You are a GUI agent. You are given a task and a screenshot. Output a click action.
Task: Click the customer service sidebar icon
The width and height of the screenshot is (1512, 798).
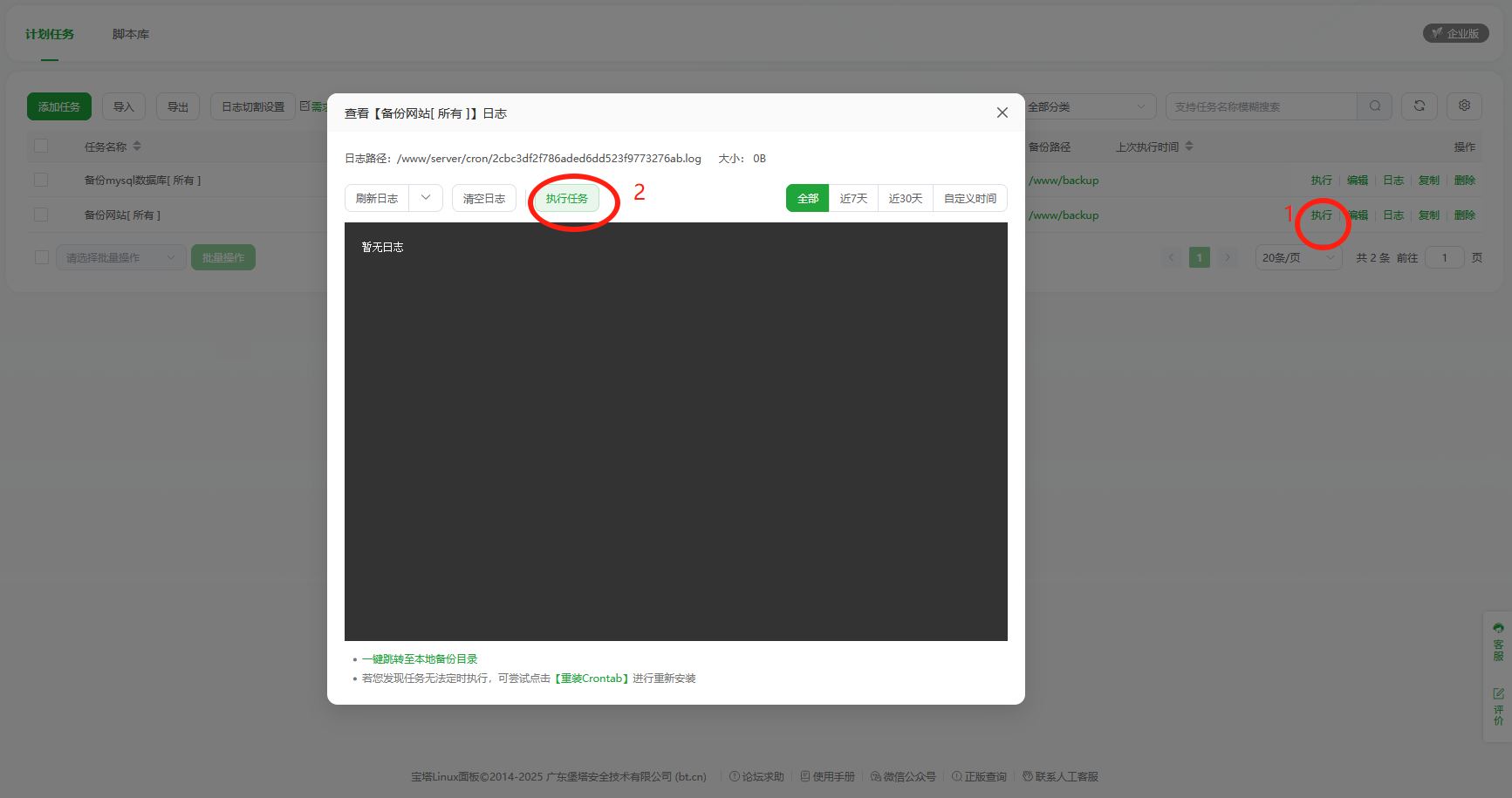[x=1498, y=642]
